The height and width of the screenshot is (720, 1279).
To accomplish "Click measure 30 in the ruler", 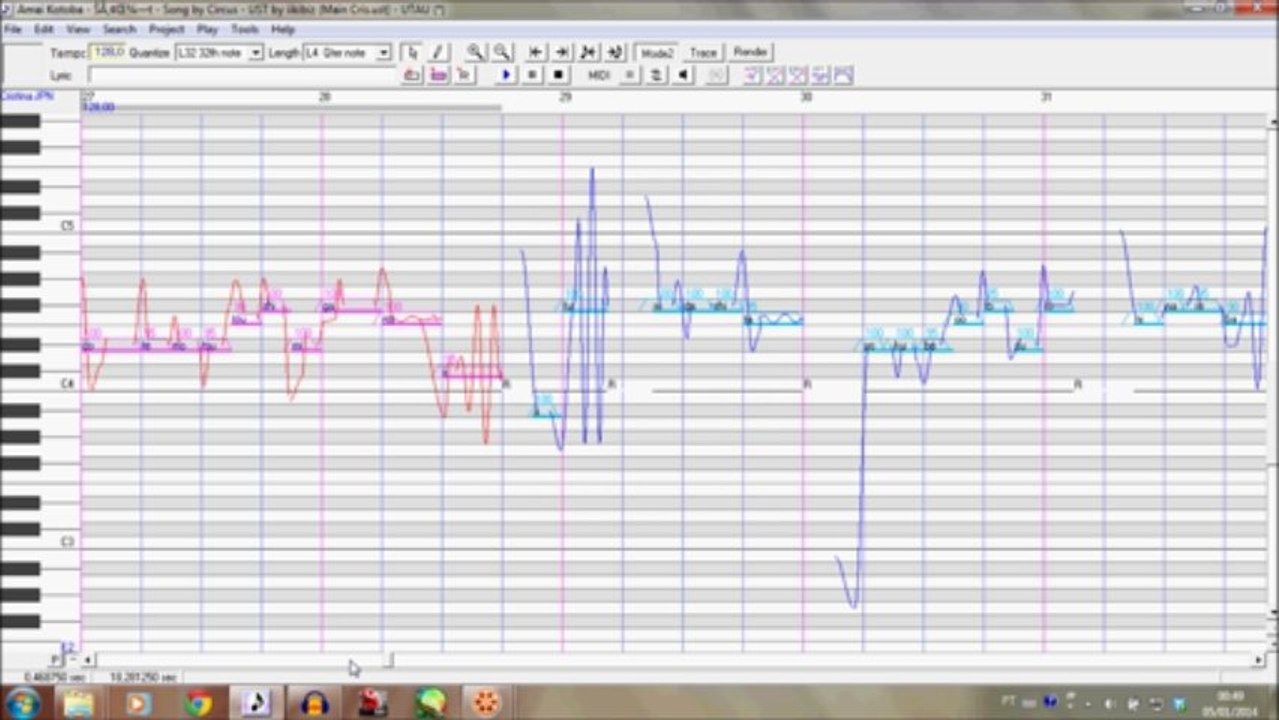I will pos(806,97).
